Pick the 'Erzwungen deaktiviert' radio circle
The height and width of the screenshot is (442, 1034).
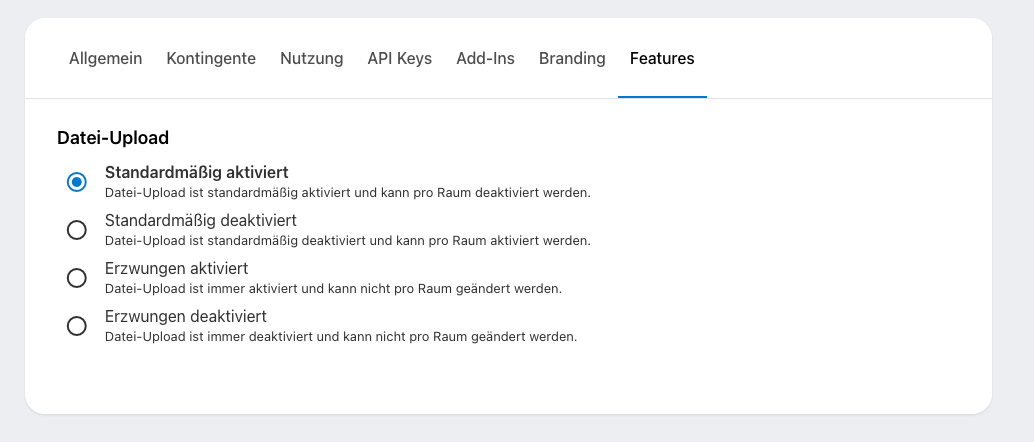(x=76, y=326)
